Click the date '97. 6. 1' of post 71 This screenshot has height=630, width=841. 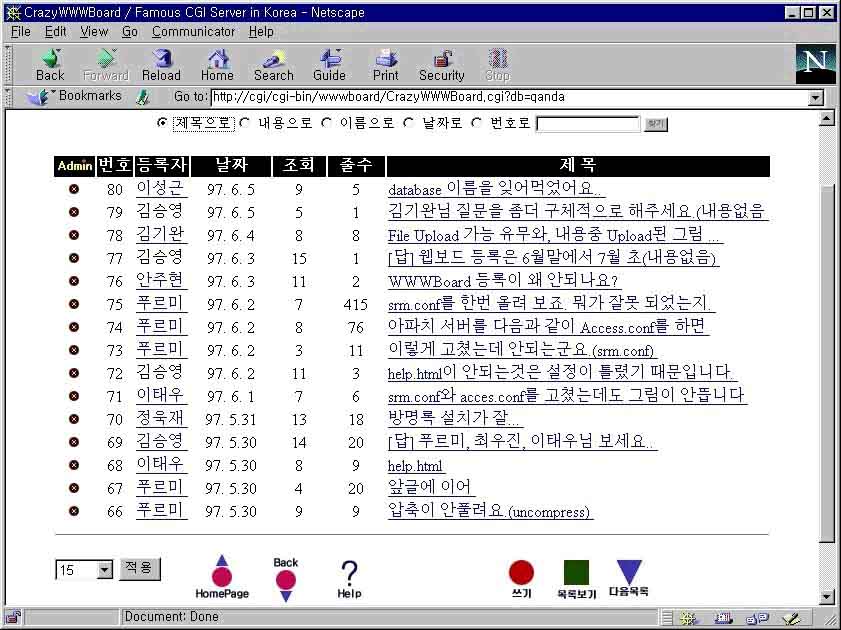(x=231, y=397)
